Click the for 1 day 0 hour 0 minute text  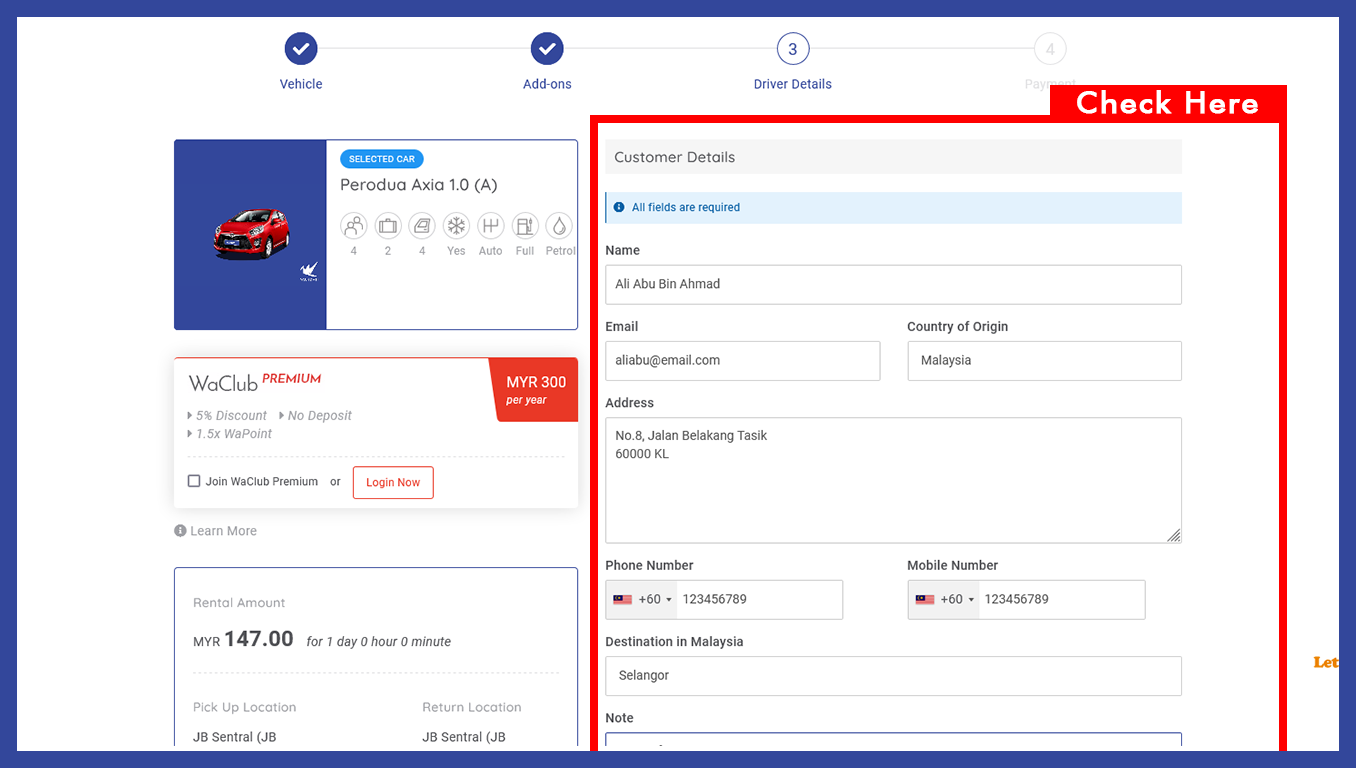[x=379, y=642]
